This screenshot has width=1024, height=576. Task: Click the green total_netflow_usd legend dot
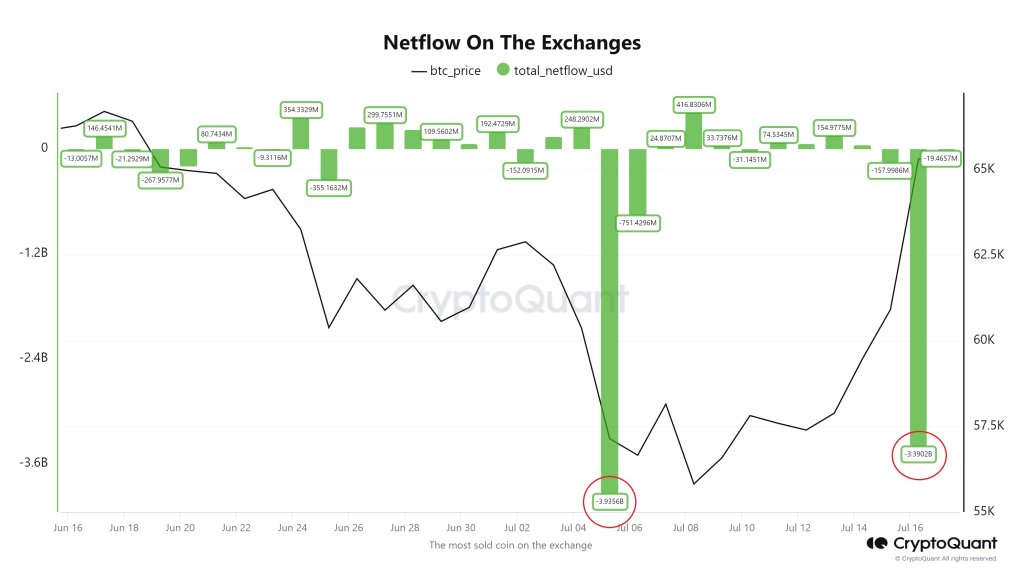pyautogui.click(x=503, y=69)
